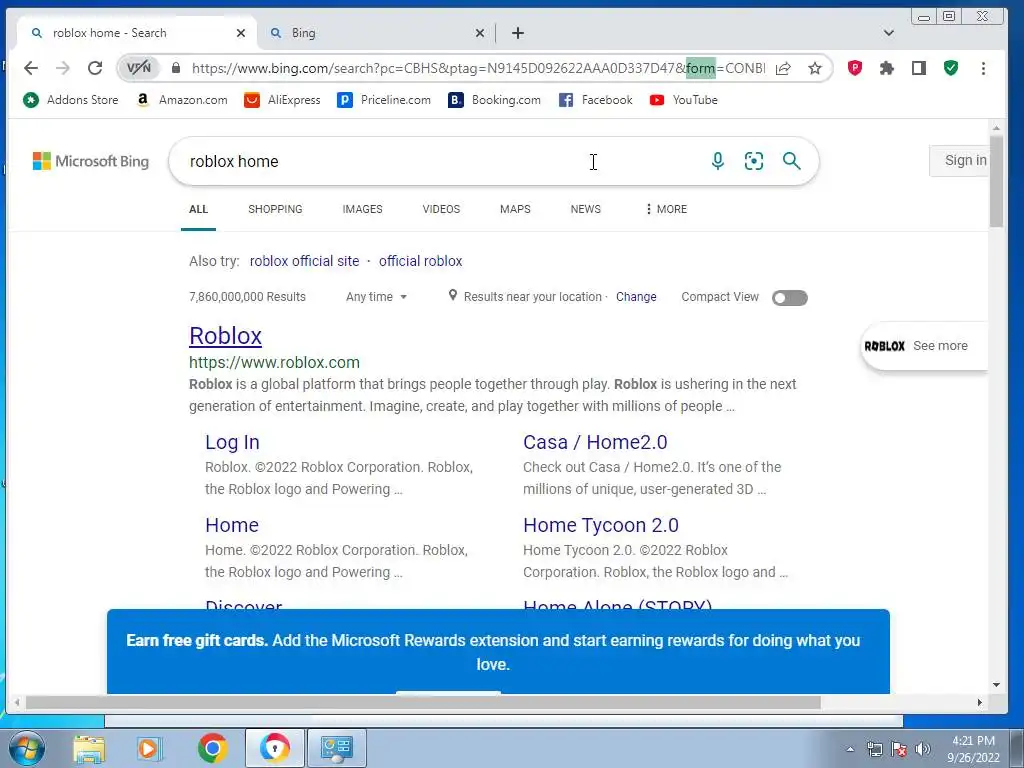
Task: Open Facebook bookmark
Action: tap(596, 100)
